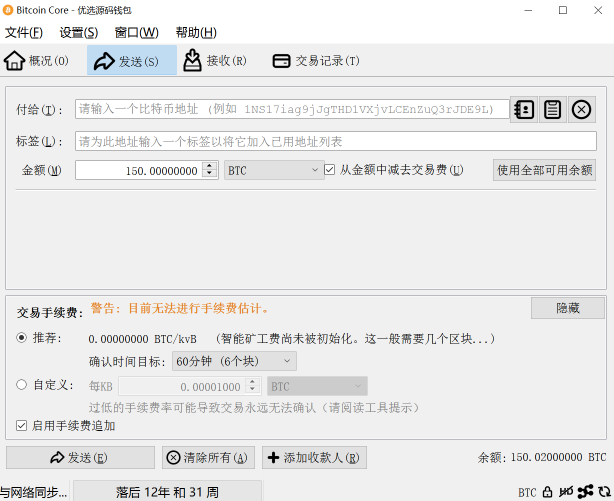This screenshot has height=501, width=614.
Task: Click the 付给 address input field
Action: [x=292, y=110]
